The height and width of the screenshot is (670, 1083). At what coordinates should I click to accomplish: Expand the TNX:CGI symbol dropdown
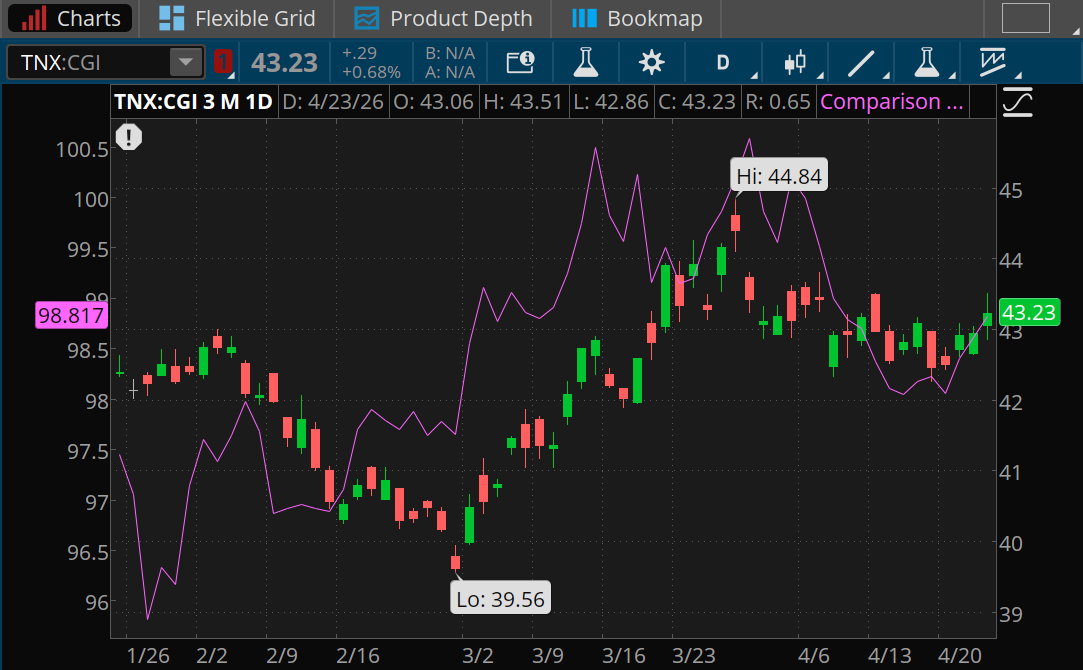(x=186, y=62)
